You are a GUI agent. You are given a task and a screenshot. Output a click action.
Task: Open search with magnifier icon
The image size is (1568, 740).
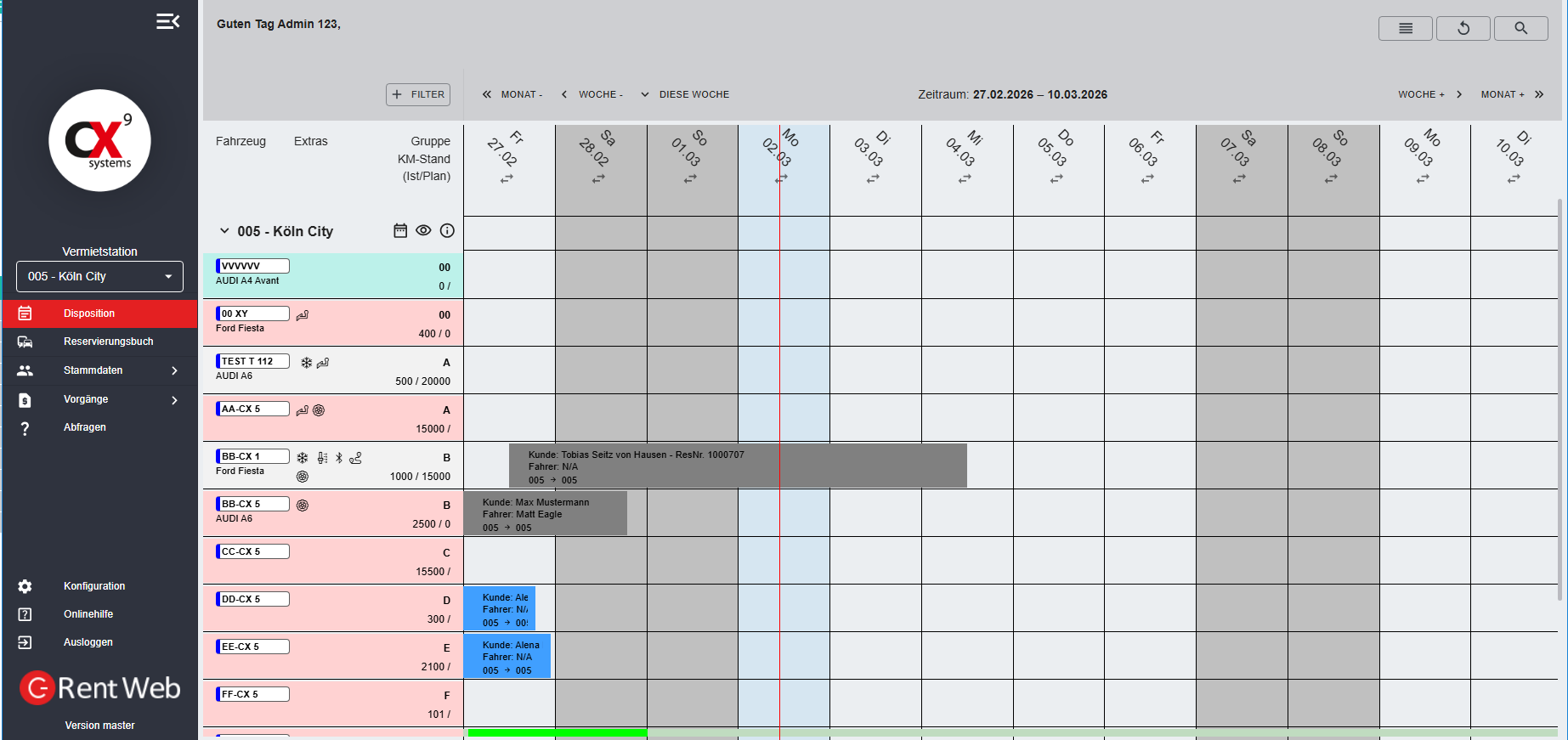[x=1520, y=28]
